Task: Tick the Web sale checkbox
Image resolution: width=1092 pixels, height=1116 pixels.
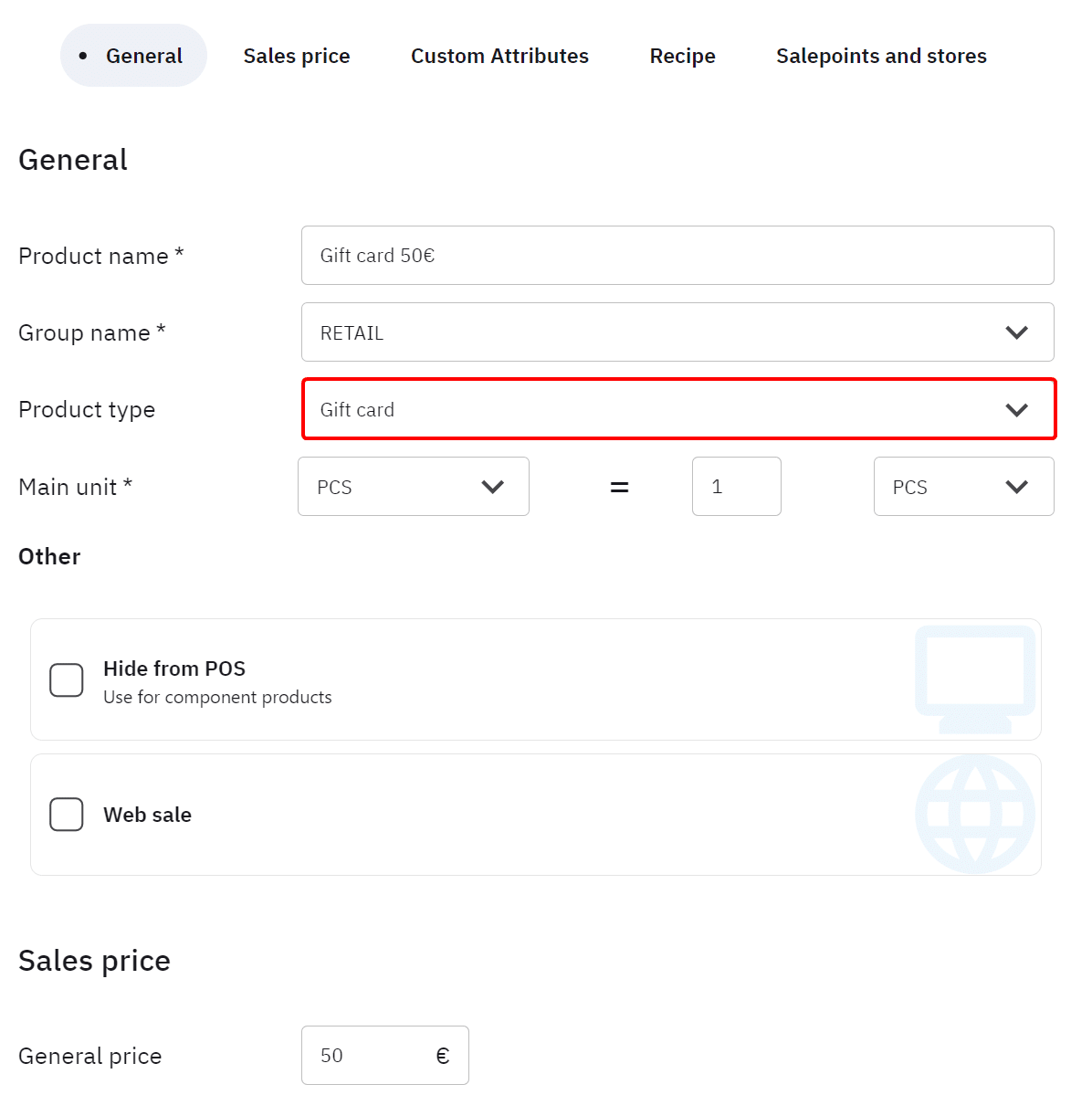Action: coord(67,815)
